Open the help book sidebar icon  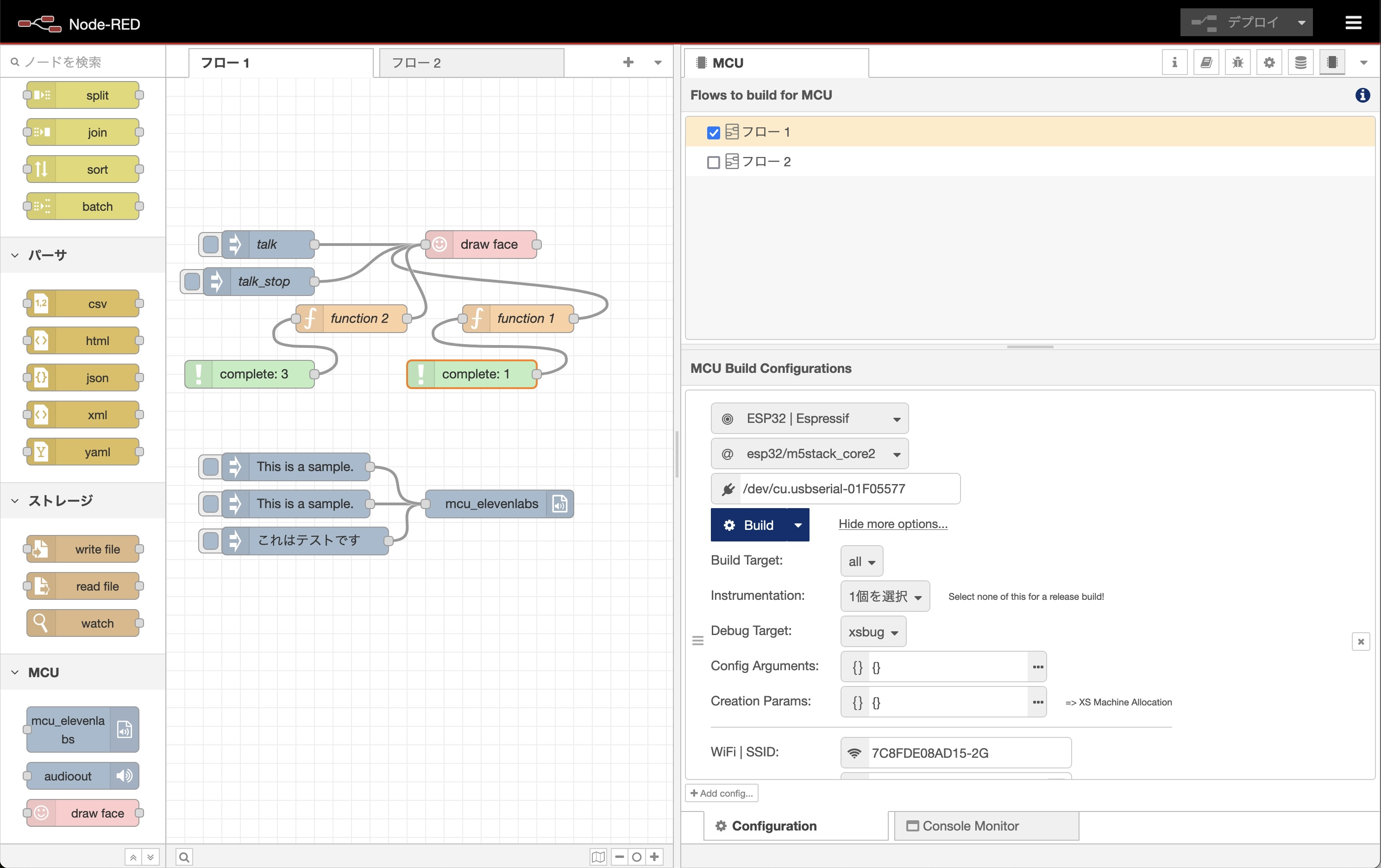tap(1205, 63)
